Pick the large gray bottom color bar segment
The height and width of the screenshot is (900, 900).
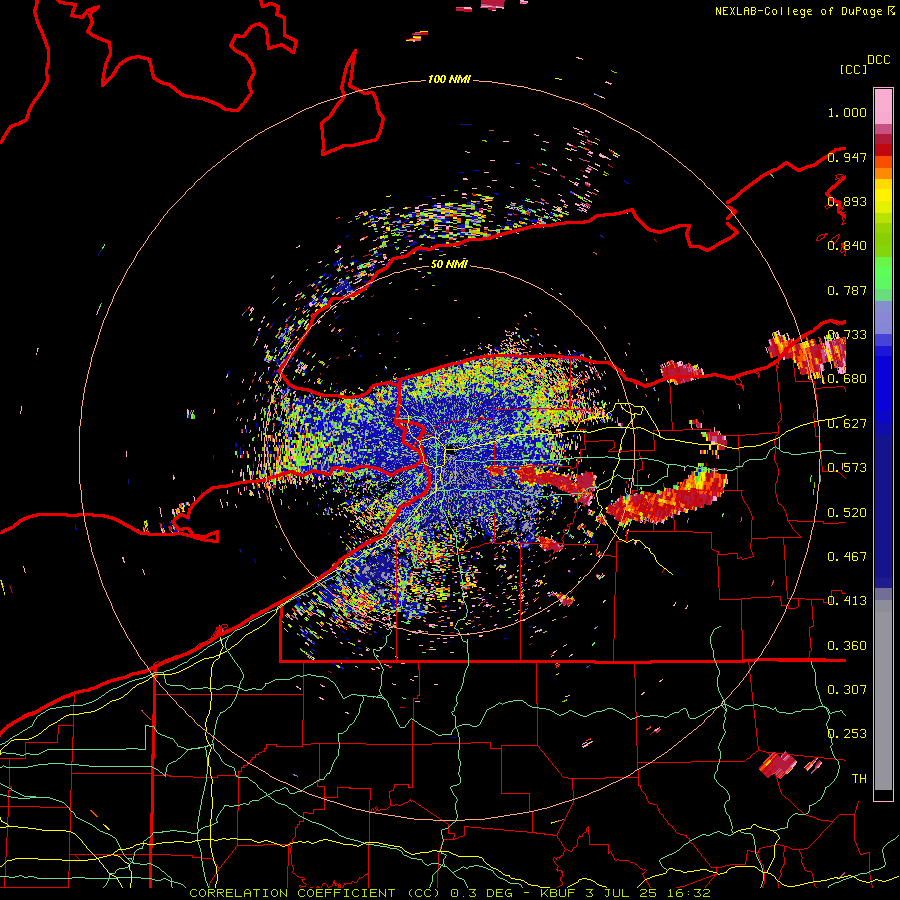tap(883, 695)
